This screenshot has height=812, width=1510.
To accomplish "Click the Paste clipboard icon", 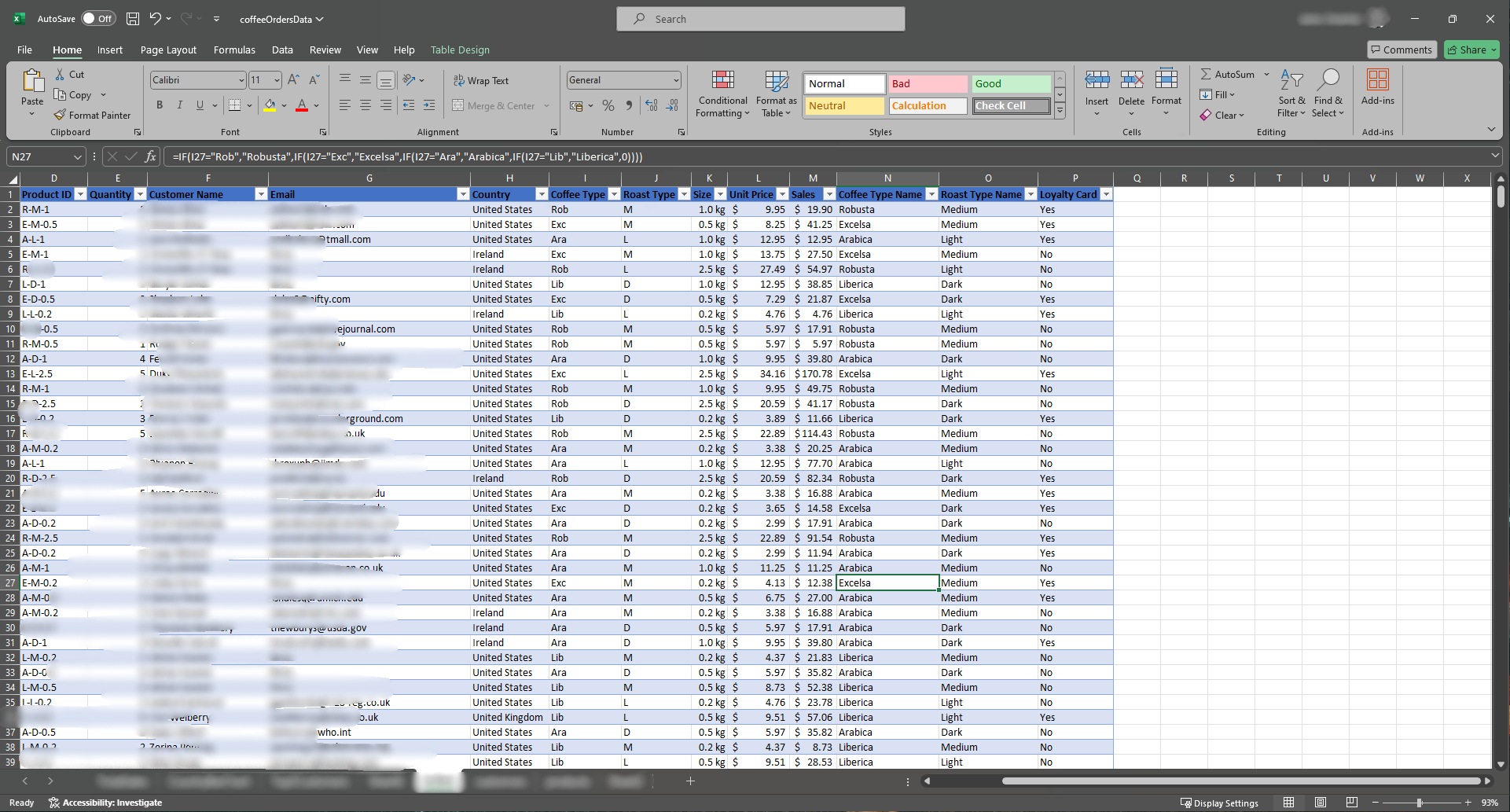I will click(x=32, y=81).
